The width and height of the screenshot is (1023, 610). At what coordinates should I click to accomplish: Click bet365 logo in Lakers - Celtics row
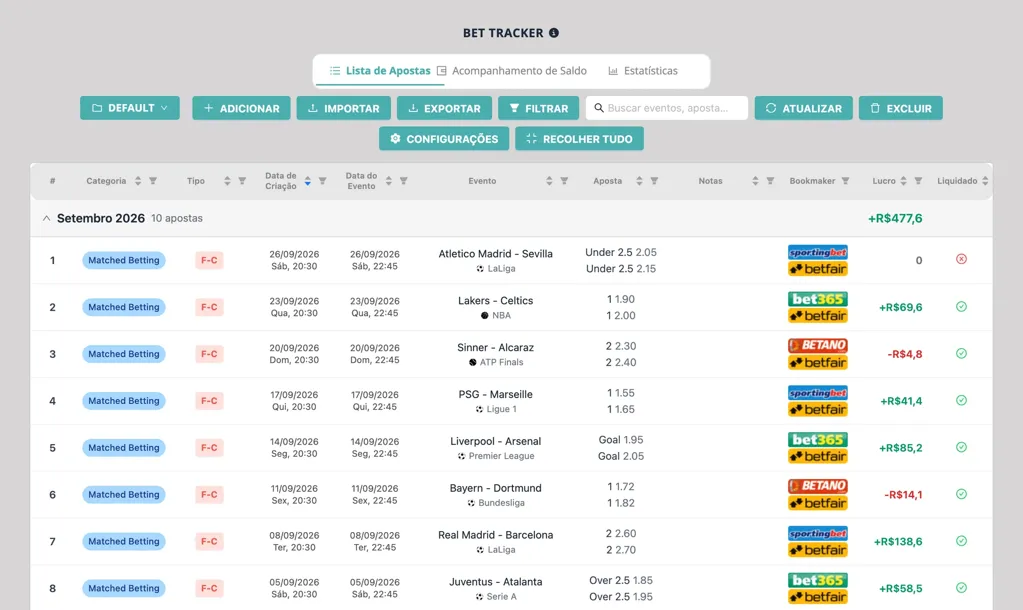pos(817,299)
